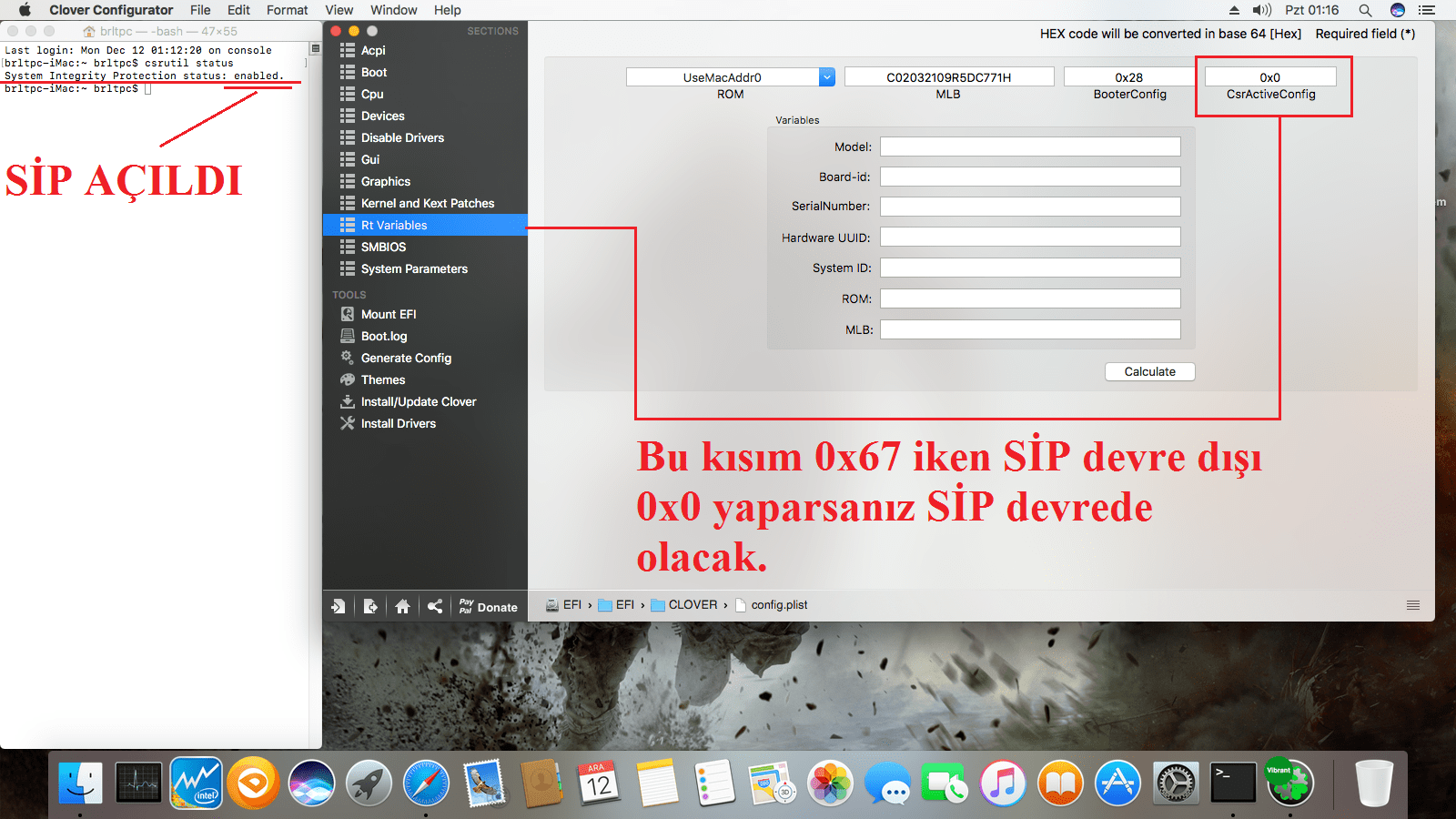
Task: Open Spotlight search in menu bar
Action: pyautogui.click(x=1365, y=10)
